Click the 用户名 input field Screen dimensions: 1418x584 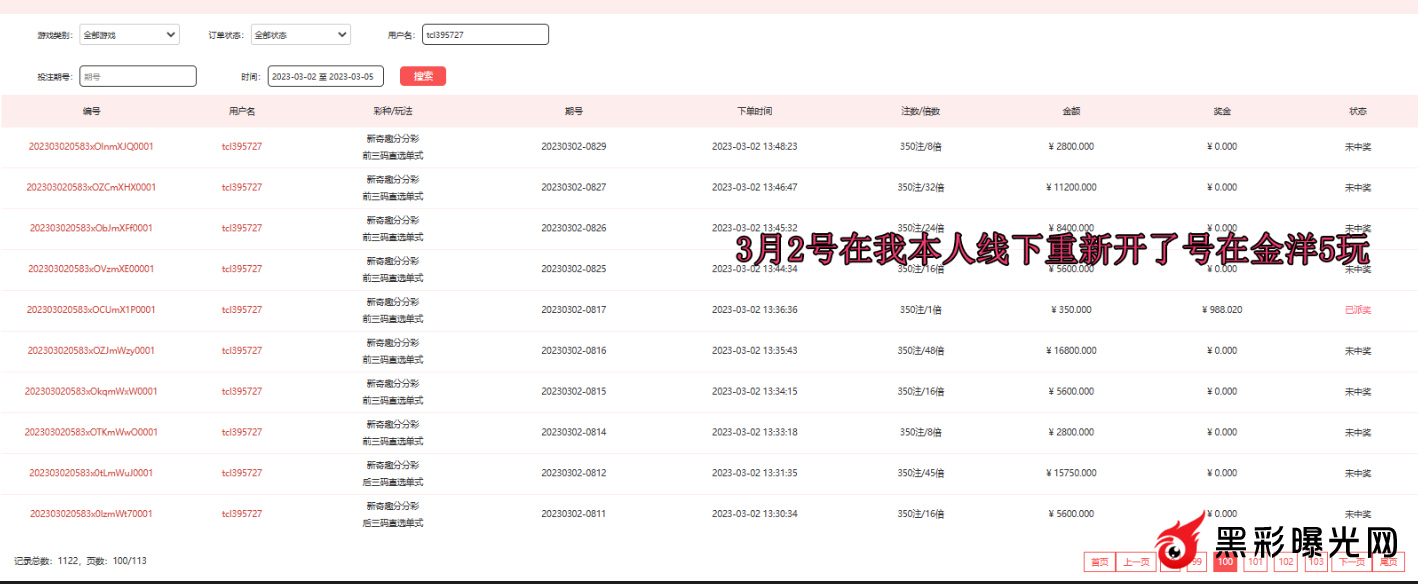click(485, 35)
